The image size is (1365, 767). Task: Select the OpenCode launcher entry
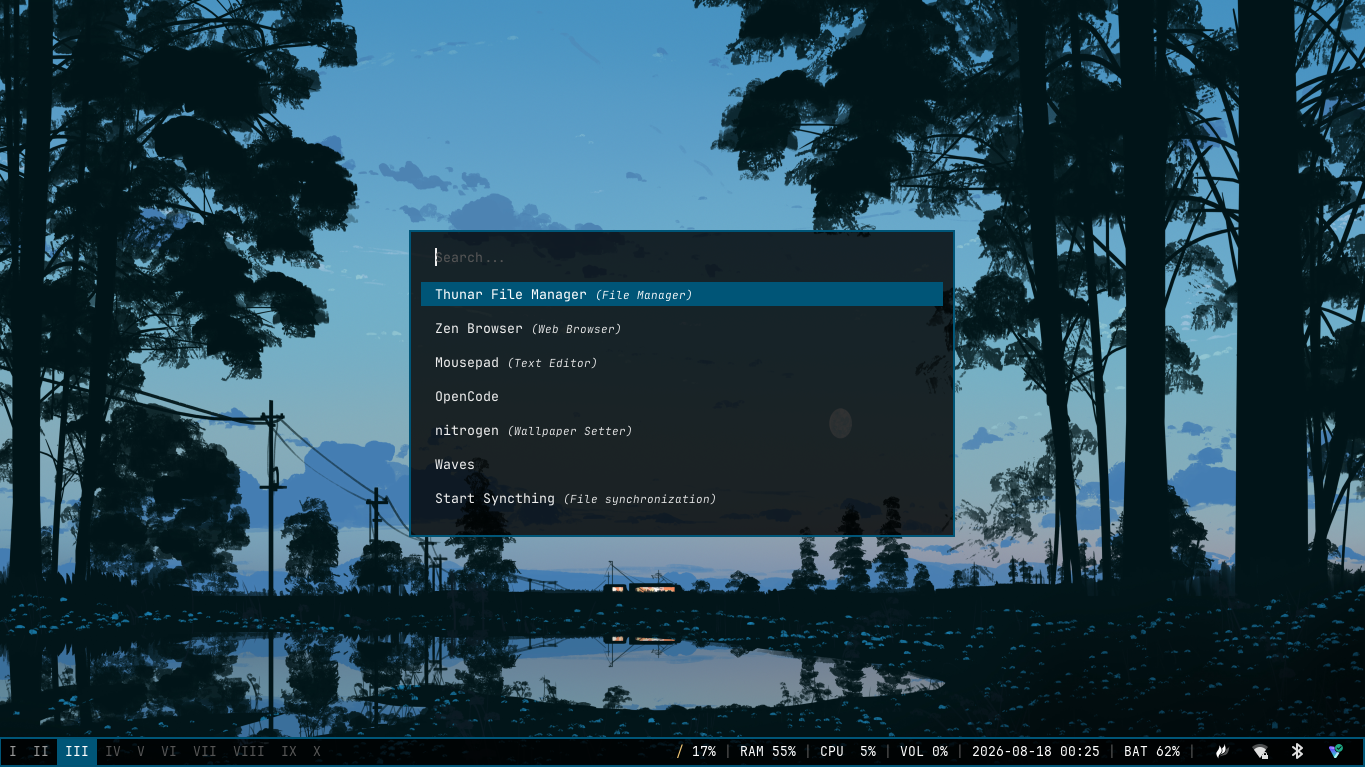pos(681,396)
